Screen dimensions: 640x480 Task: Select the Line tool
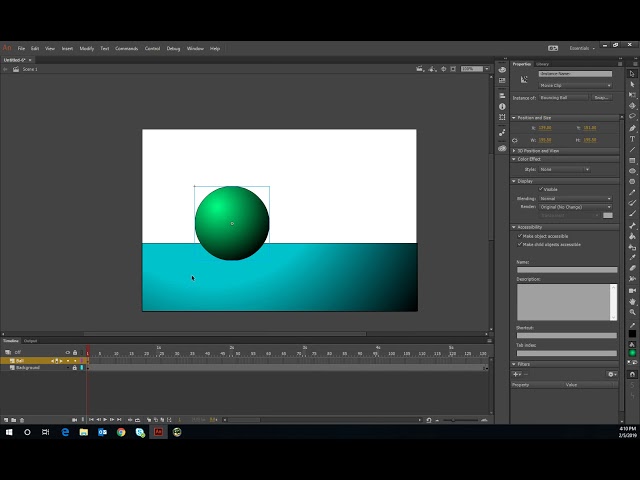pos(632,150)
